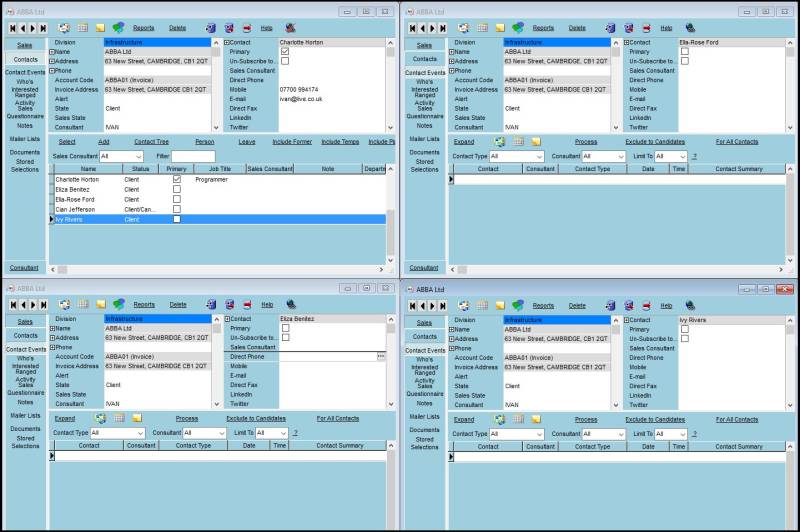This screenshot has height=532, width=800.
Task: Click workflow icon beside Expand in Eliza Benitez window
Action: (x=101, y=418)
